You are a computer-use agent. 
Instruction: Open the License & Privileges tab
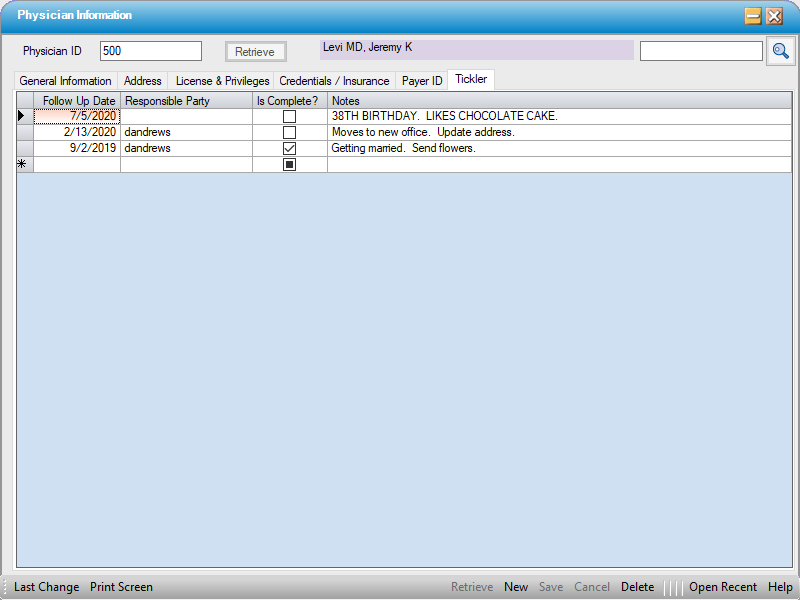coord(222,81)
